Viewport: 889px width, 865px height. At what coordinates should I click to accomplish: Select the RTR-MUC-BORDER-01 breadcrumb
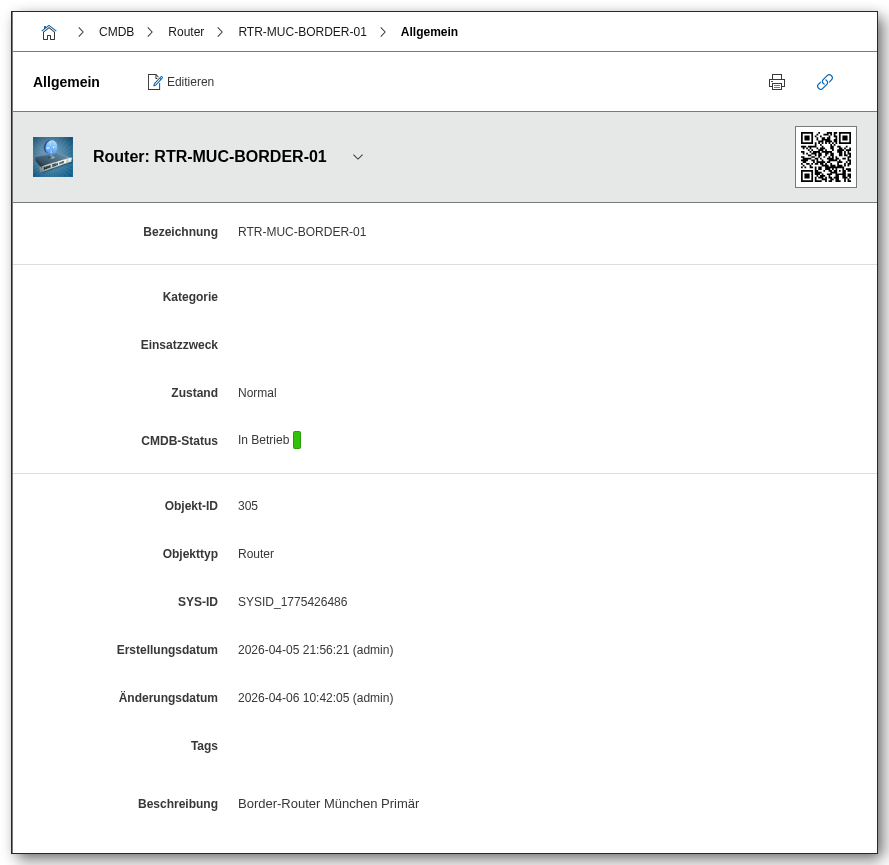[x=302, y=32]
